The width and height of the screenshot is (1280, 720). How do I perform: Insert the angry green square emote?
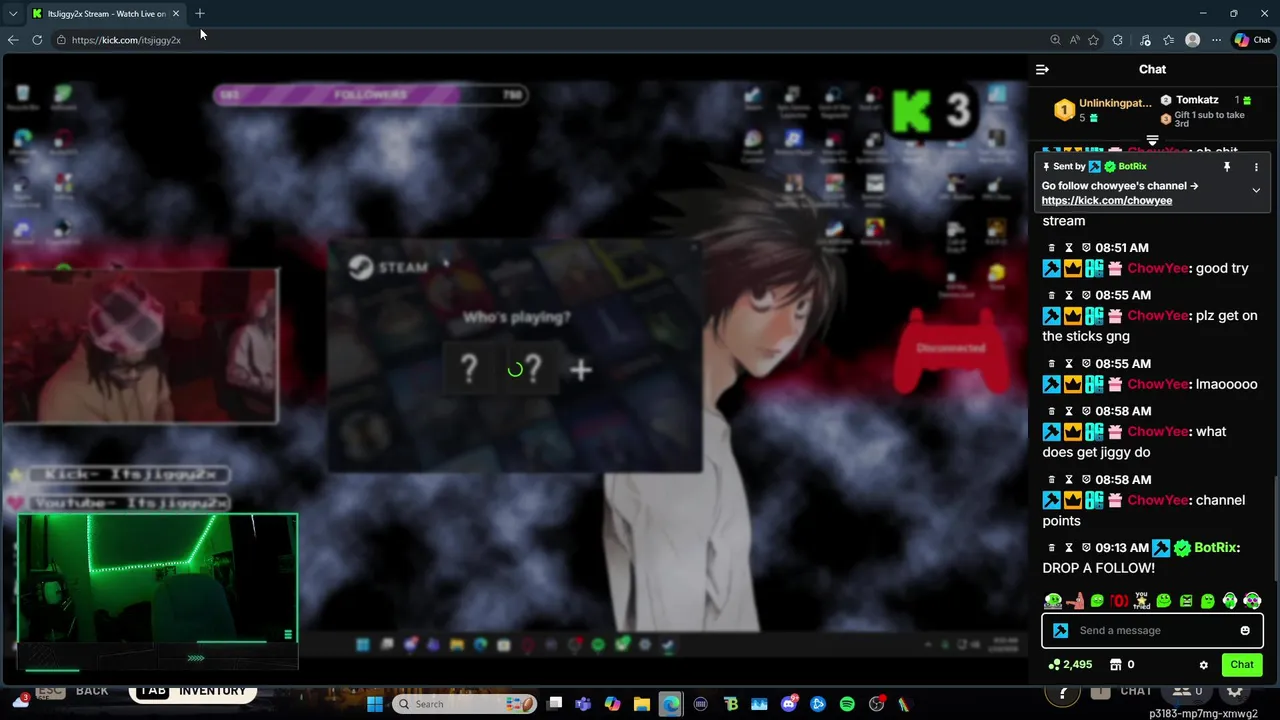(1186, 601)
